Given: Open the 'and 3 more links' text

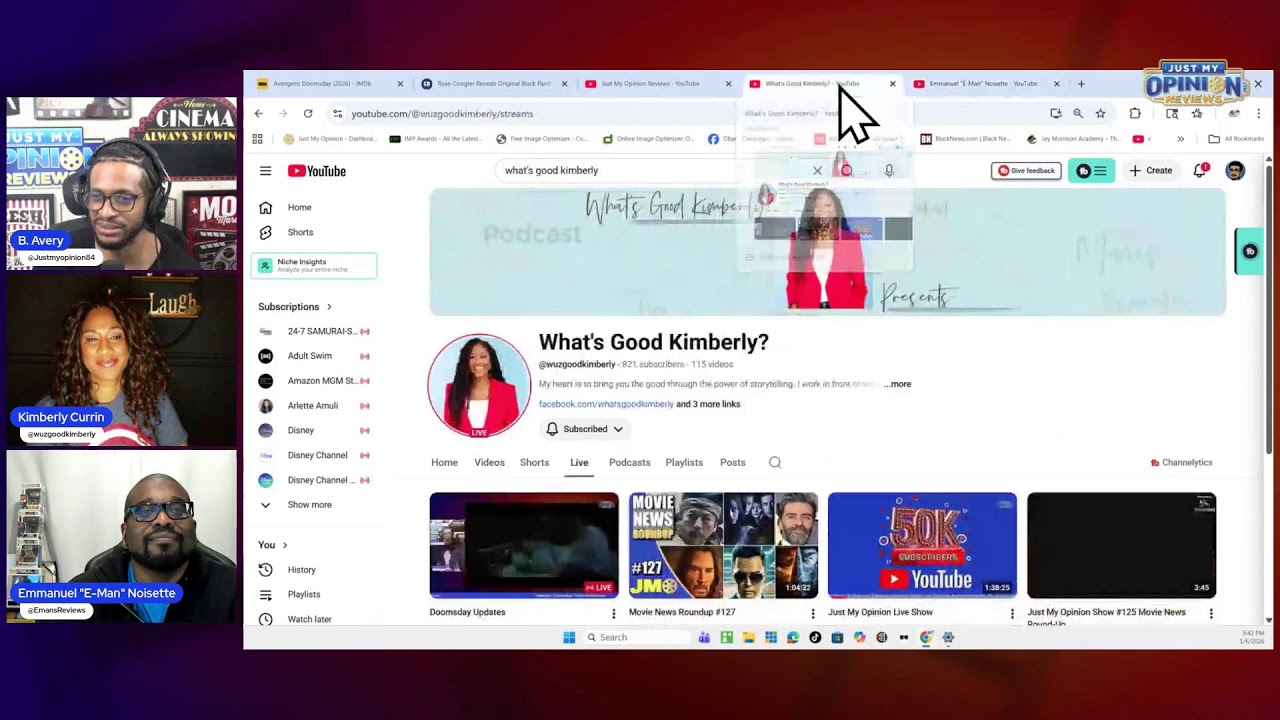Looking at the screenshot, I should [708, 404].
